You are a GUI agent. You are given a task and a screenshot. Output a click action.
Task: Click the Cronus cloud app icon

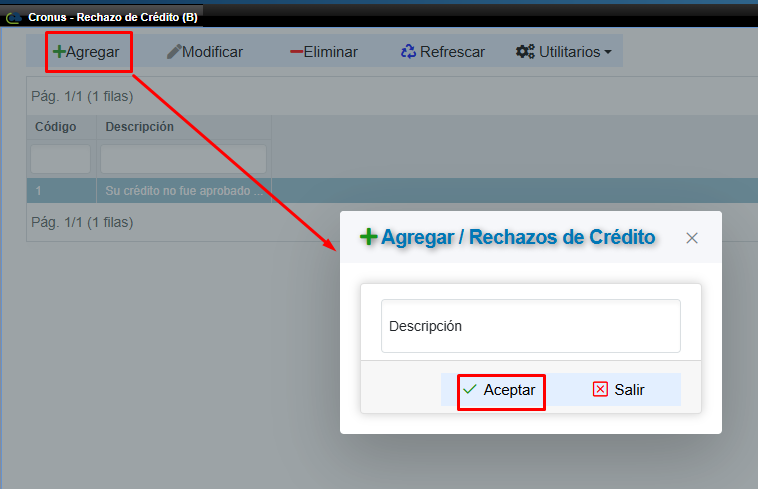pos(14,18)
